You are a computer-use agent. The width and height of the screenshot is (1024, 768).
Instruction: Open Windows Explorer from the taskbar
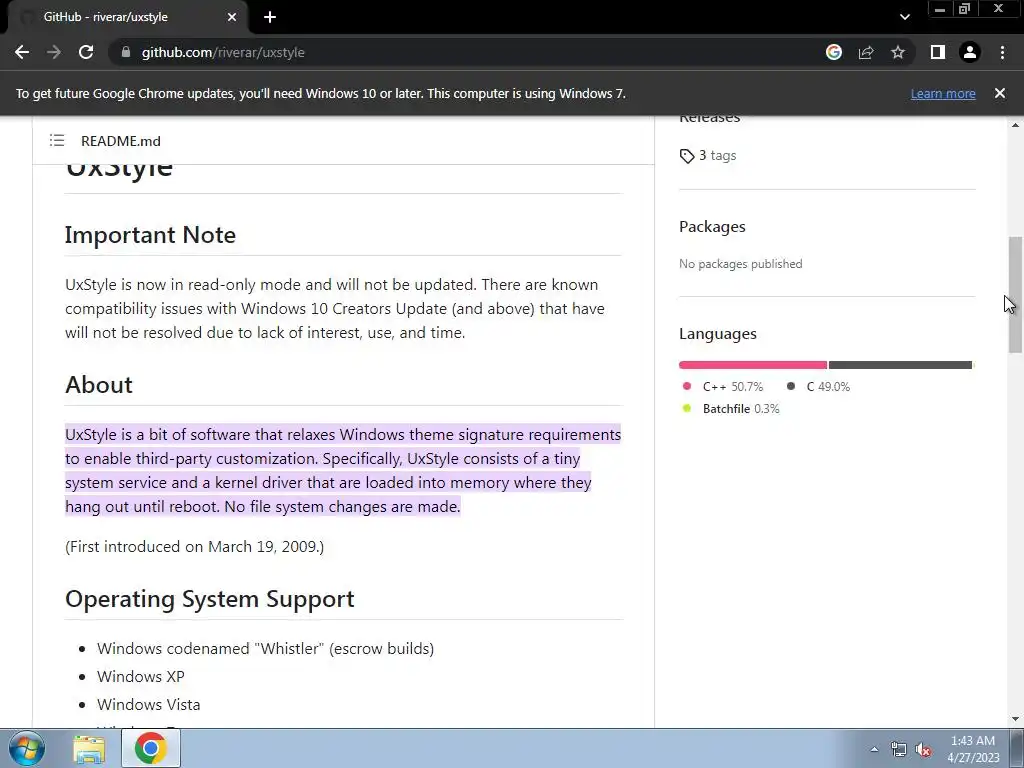(x=89, y=748)
